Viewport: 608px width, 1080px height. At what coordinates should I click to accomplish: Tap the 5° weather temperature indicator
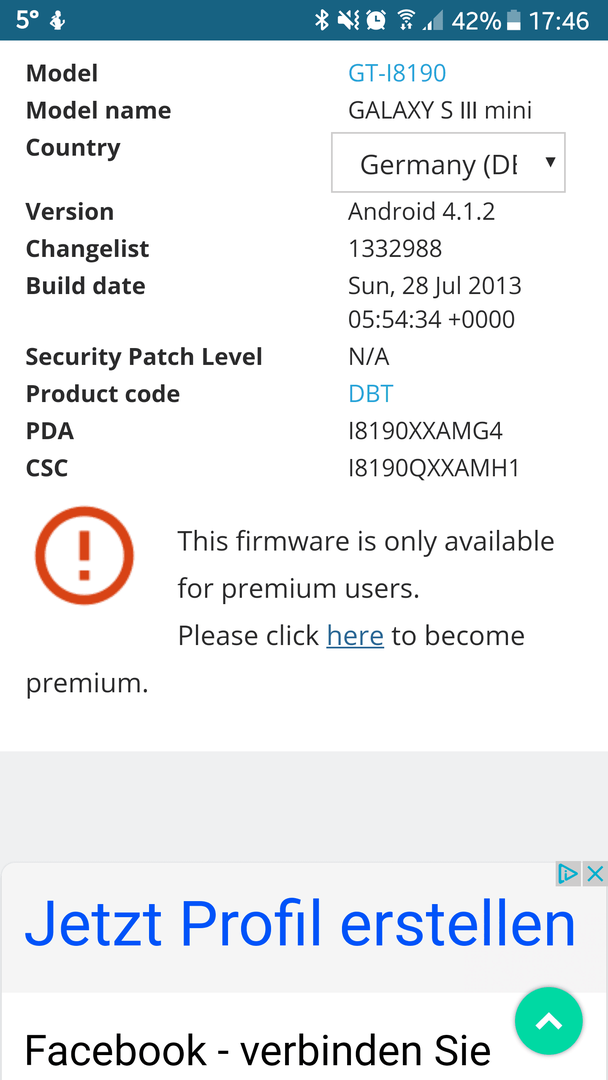pyautogui.click(x=28, y=20)
